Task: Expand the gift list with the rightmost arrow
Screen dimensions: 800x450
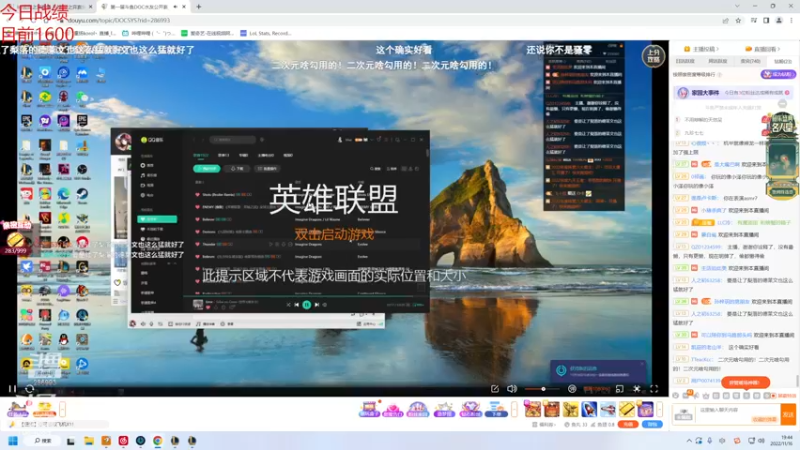Action: click(659, 409)
